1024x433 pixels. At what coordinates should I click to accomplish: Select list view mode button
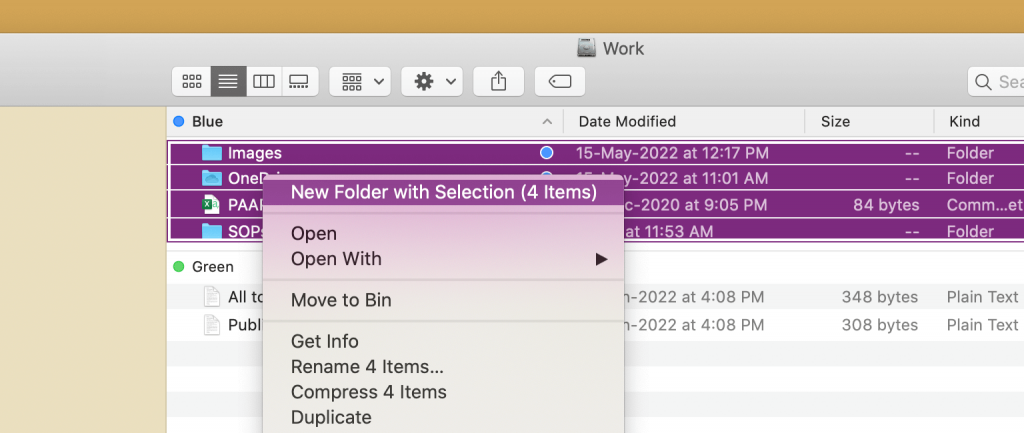coord(228,82)
